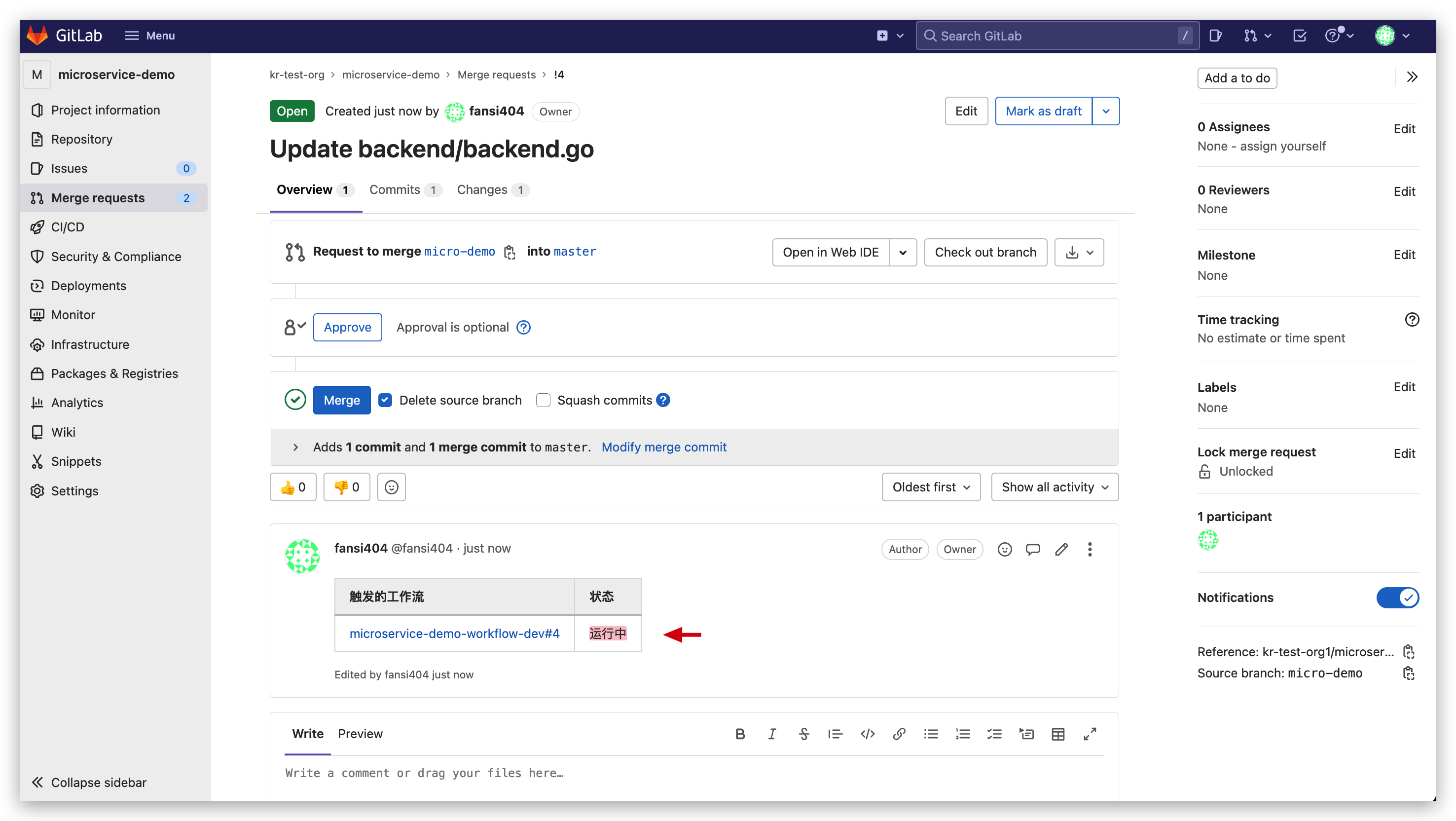The height and width of the screenshot is (821, 1456).
Task: Click the Search GitLab field
Action: (1056, 36)
